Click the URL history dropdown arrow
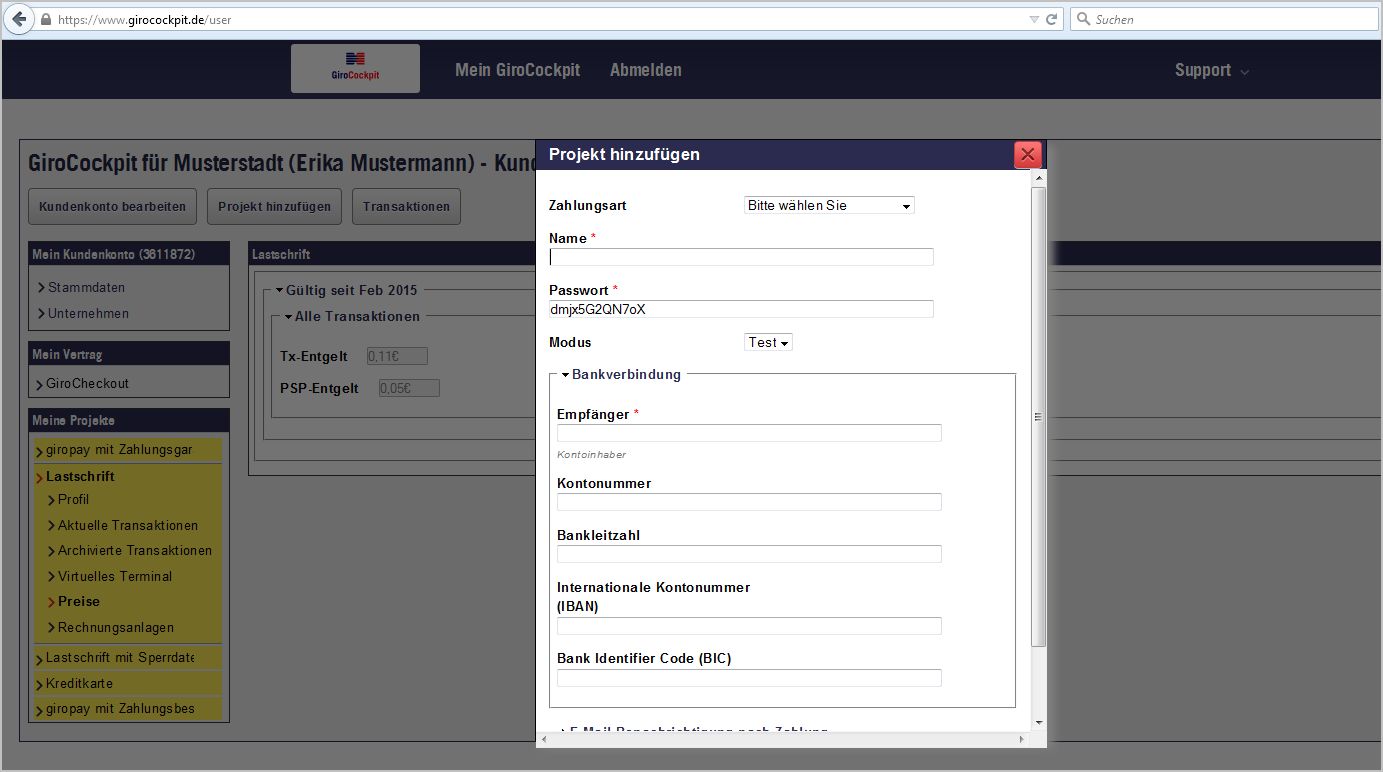This screenshot has width=1383, height=772. pos(1034,19)
